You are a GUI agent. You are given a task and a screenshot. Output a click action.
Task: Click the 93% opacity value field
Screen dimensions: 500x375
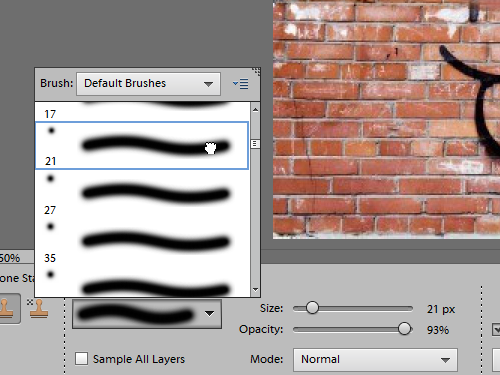point(438,330)
